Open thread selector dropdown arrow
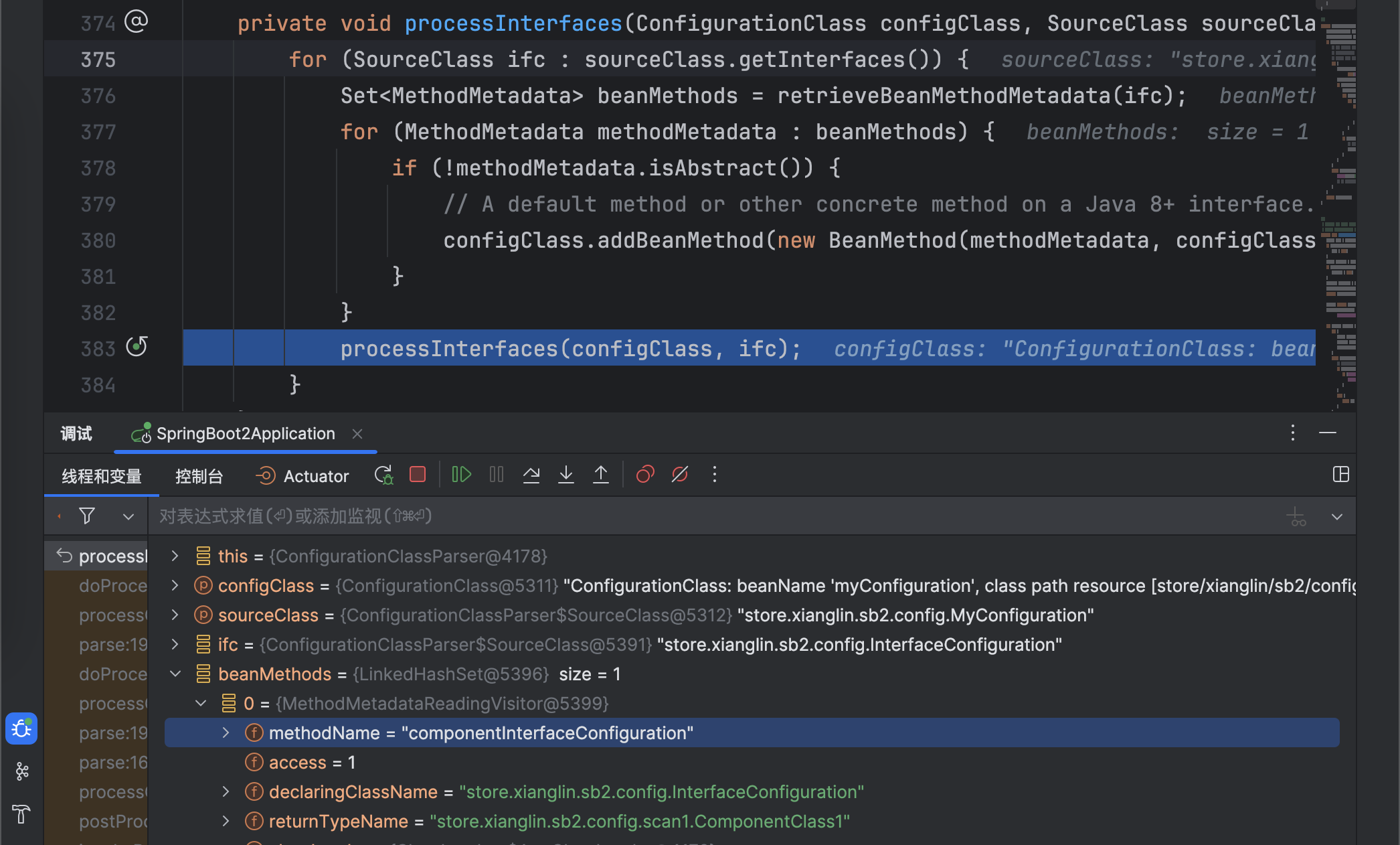The image size is (1400, 845). (x=128, y=516)
